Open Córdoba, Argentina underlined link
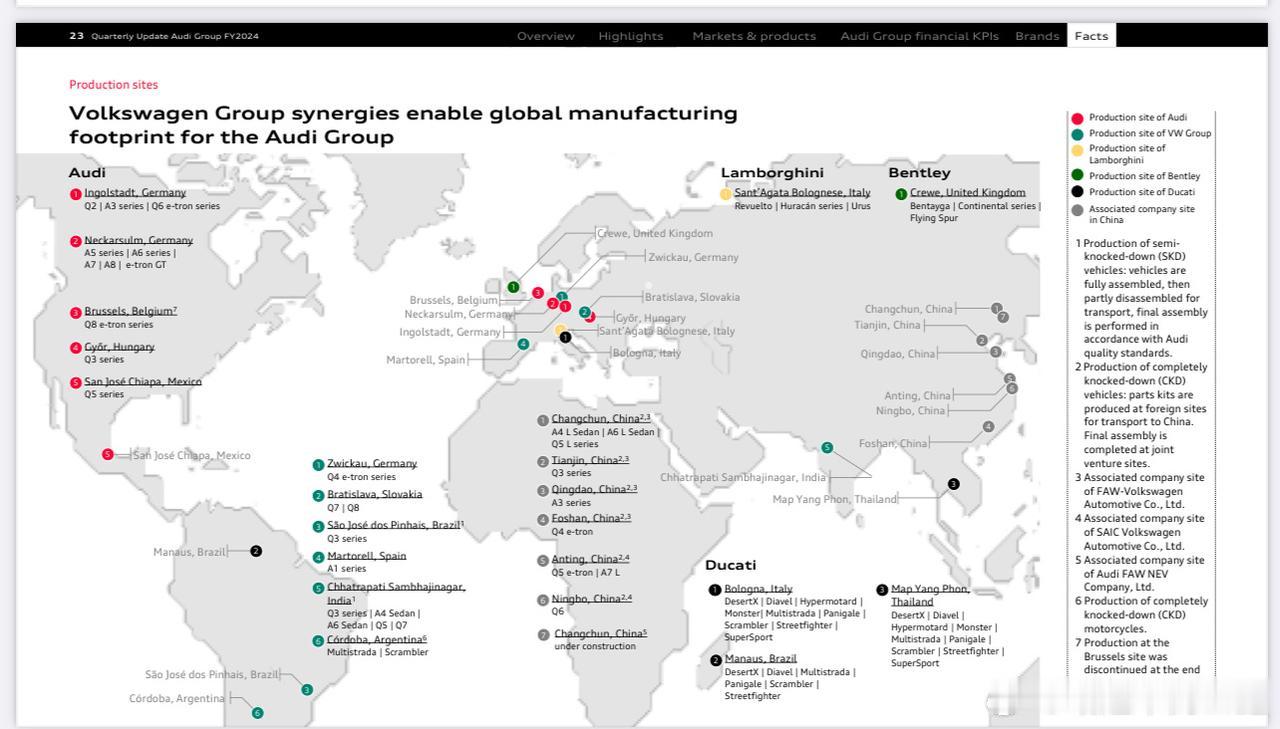1280x729 pixels. pyautogui.click(x=377, y=640)
